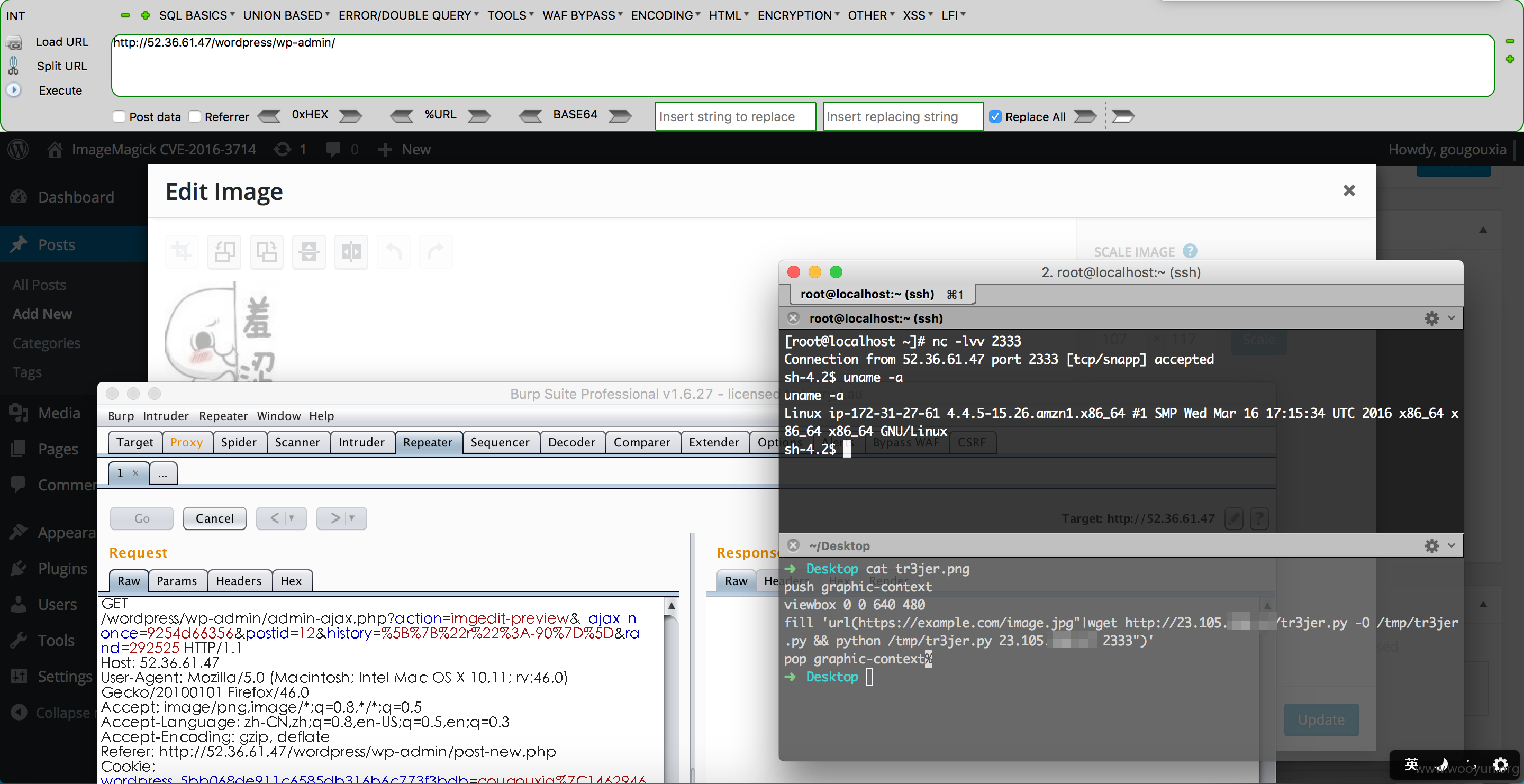Toggle the Referrer checkbox
This screenshot has width=1524, height=784.
pyautogui.click(x=195, y=116)
